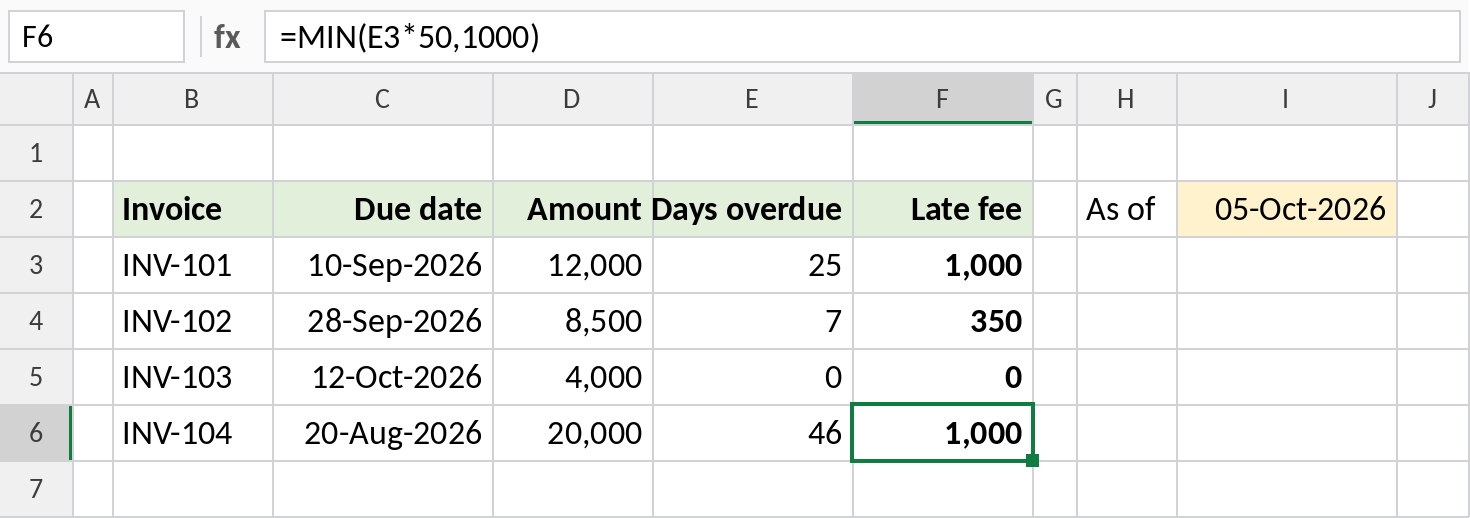Viewport: 1470px width, 518px height.
Task: Click the Due date header cell
Action: pos(383,209)
